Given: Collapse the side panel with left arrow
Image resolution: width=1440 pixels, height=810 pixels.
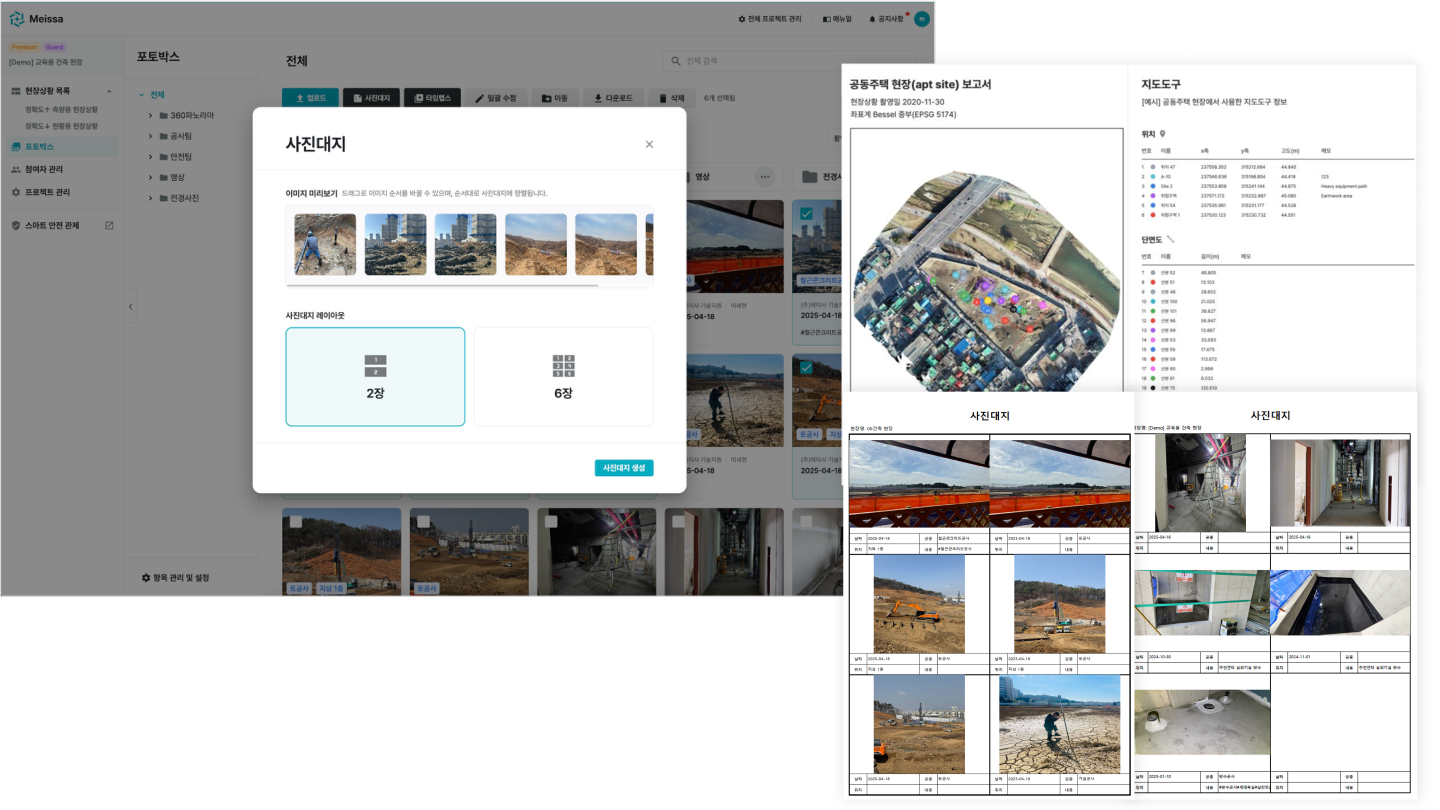Looking at the screenshot, I should click(130, 306).
